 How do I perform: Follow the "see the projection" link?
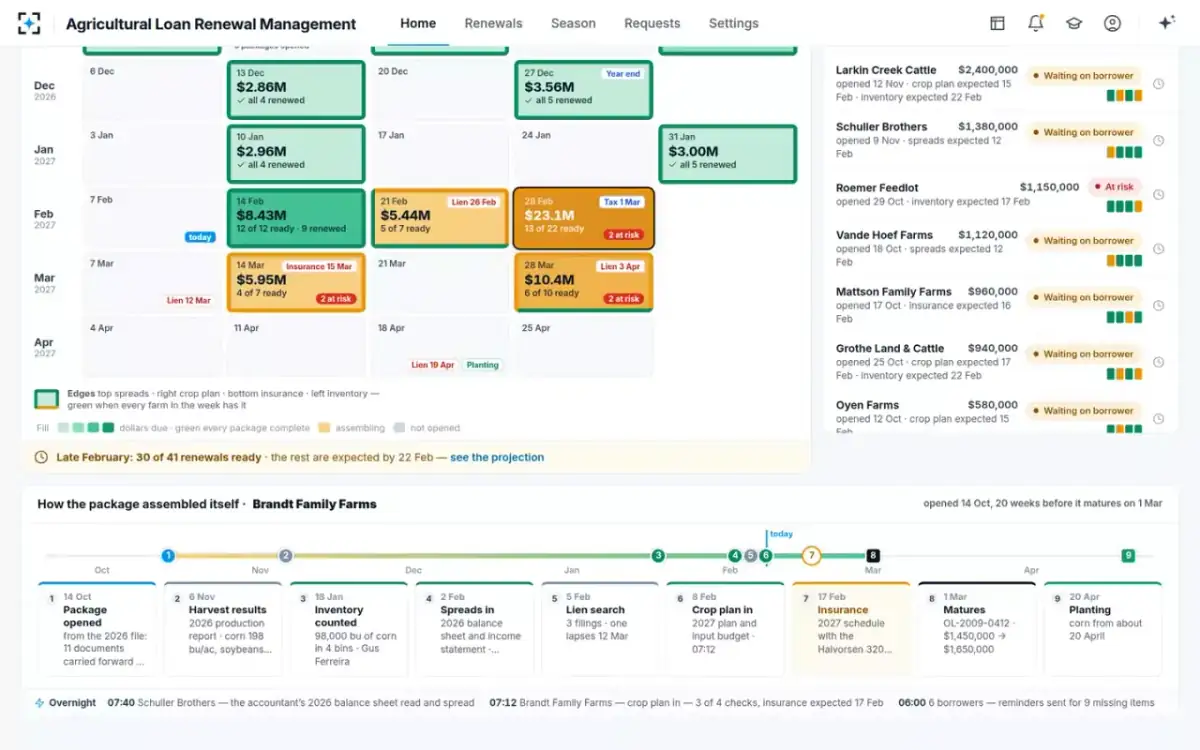tap(497, 457)
